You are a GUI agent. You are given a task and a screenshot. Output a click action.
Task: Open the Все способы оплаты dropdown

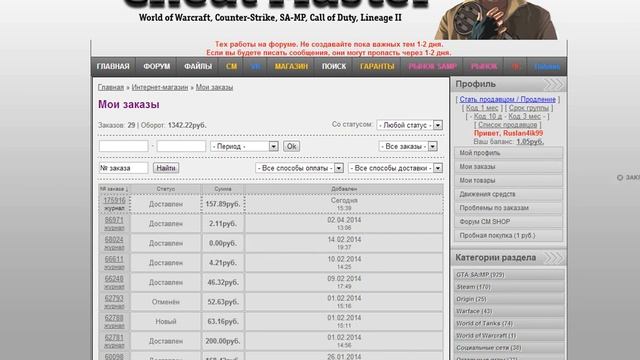click(299, 168)
